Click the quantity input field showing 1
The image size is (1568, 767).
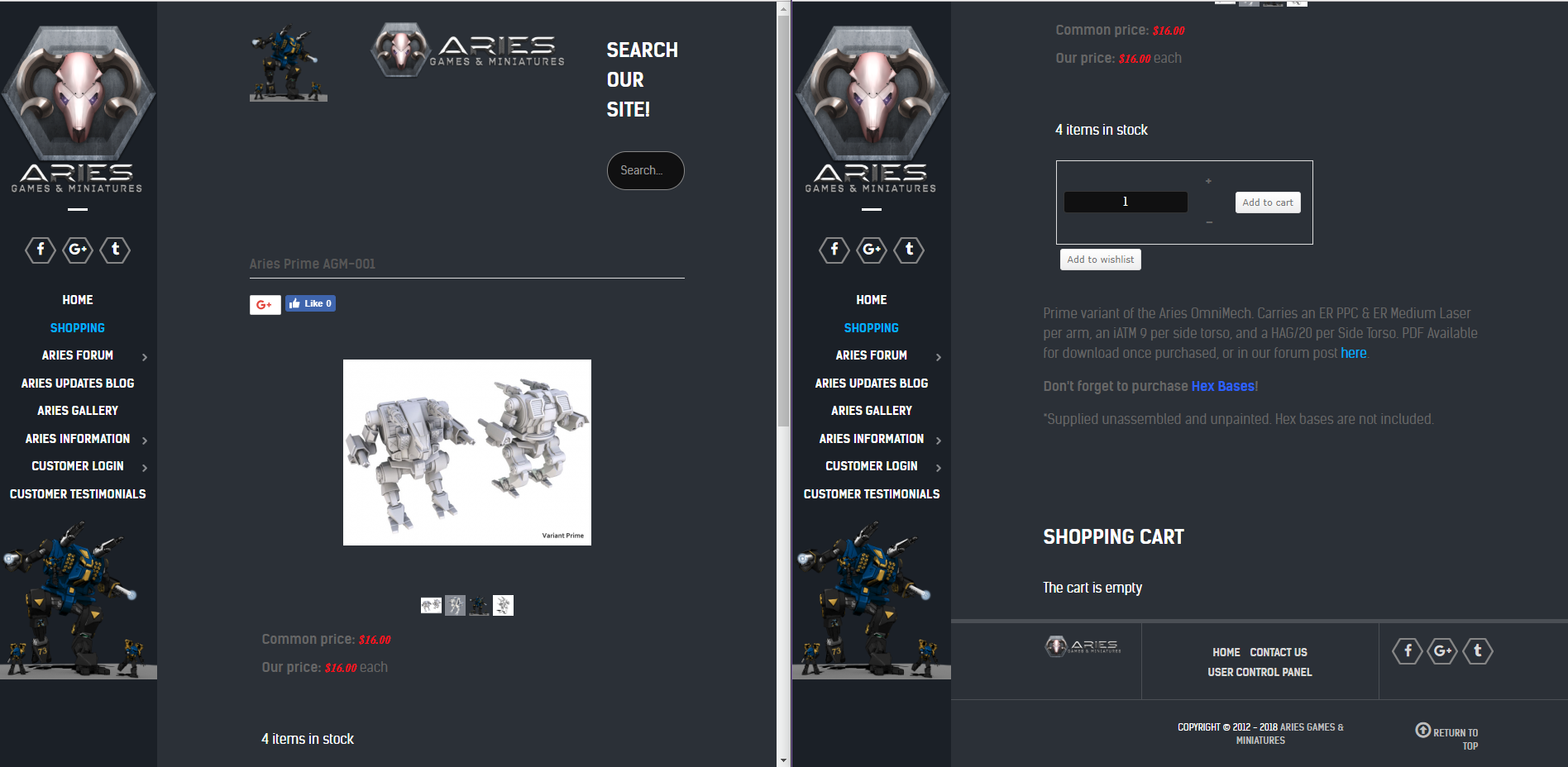tap(1126, 202)
